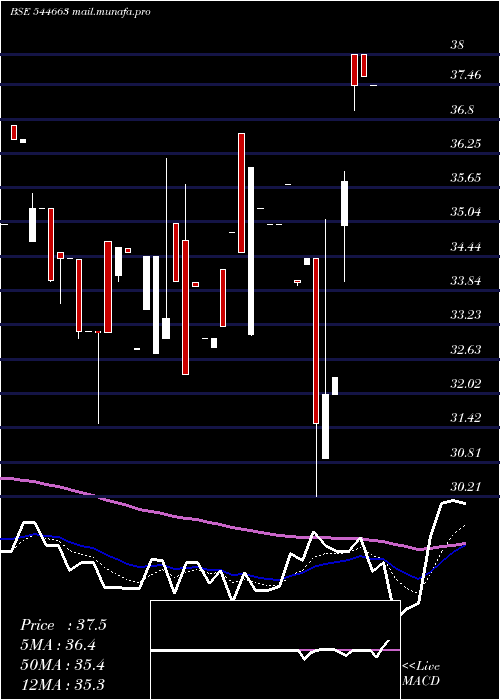Screen dimensions: 500x700
Task: Click inside the Live MACD inset chart
Action: [x=275, y=650]
